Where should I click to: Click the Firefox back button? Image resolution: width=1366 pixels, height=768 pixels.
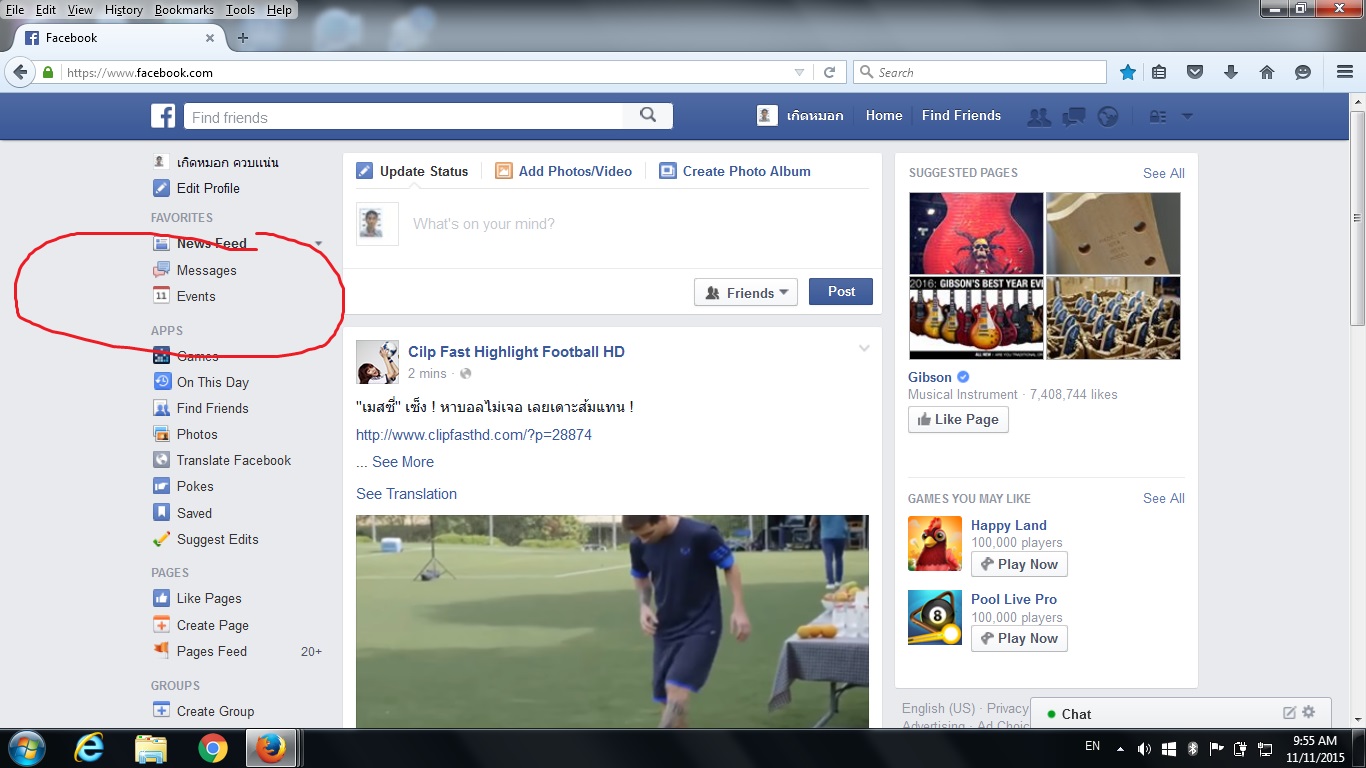(20, 72)
